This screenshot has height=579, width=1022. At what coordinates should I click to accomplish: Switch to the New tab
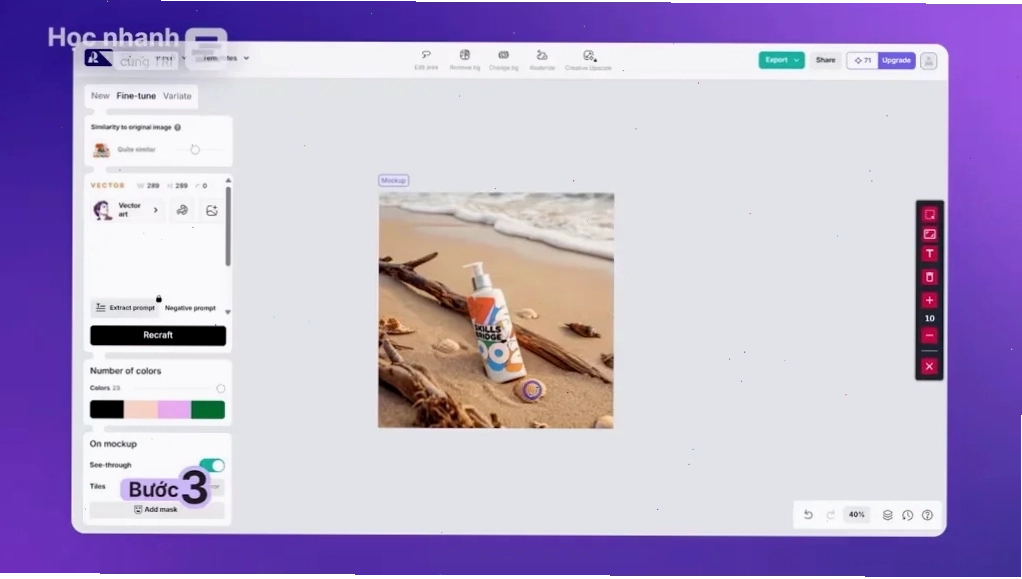click(100, 96)
